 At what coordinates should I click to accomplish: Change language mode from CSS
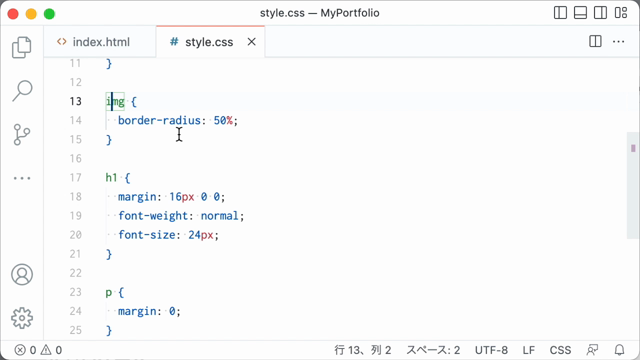point(560,350)
